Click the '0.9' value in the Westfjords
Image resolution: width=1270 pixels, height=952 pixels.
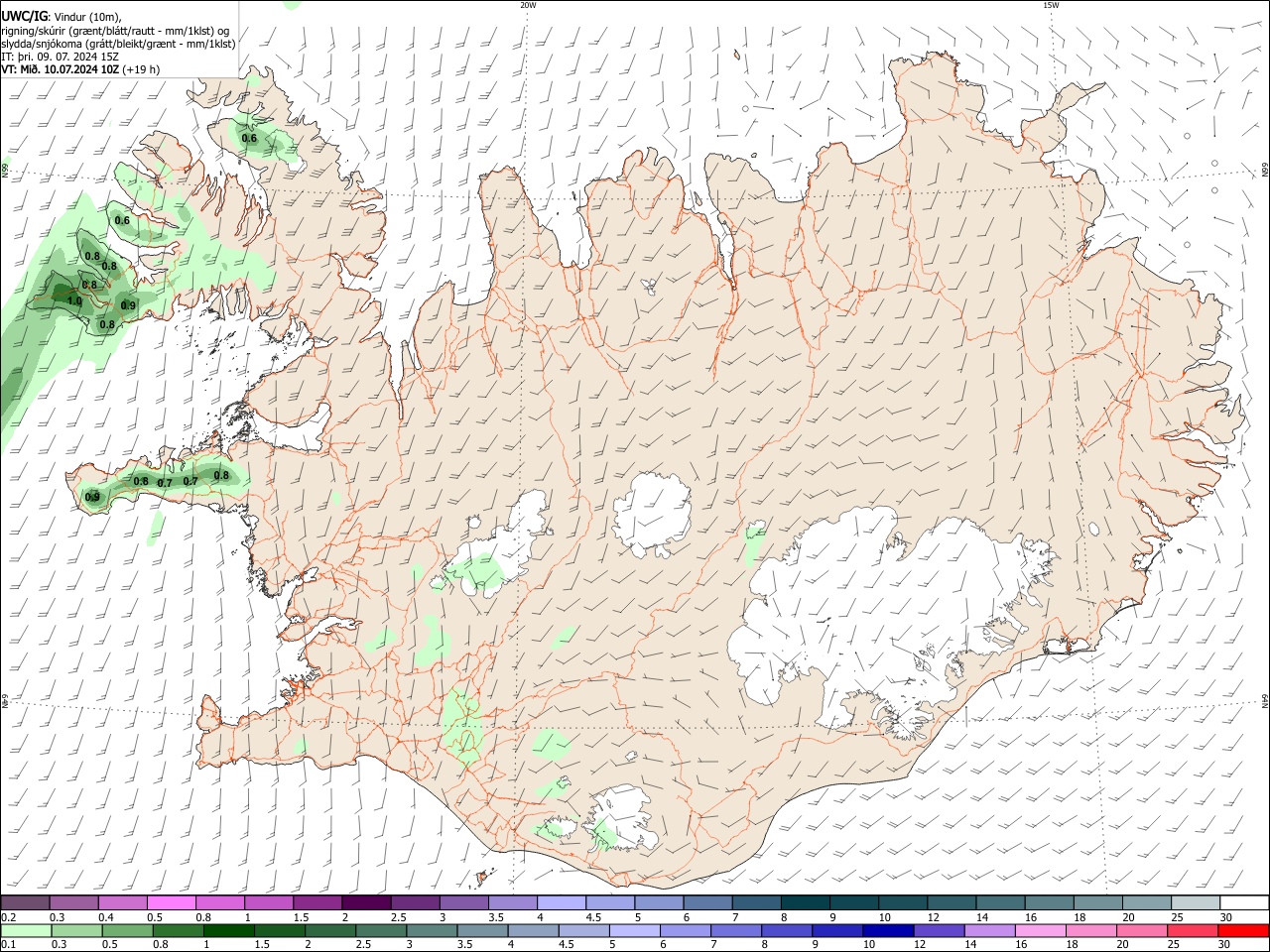pos(128,305)
